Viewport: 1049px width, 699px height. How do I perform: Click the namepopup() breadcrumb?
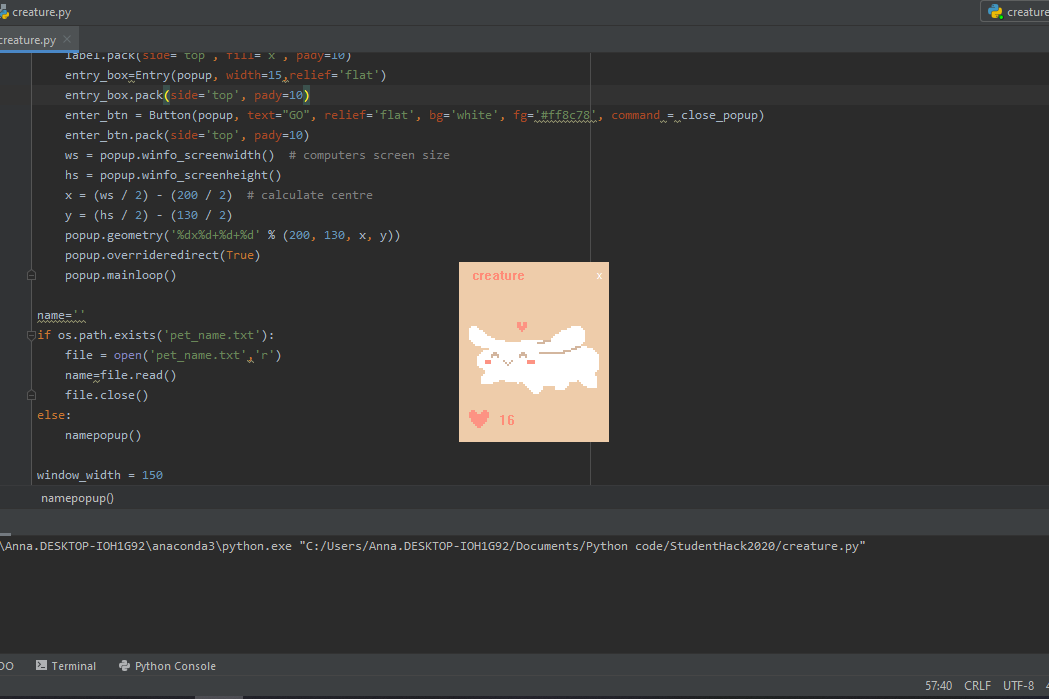[x=78, y=498]
